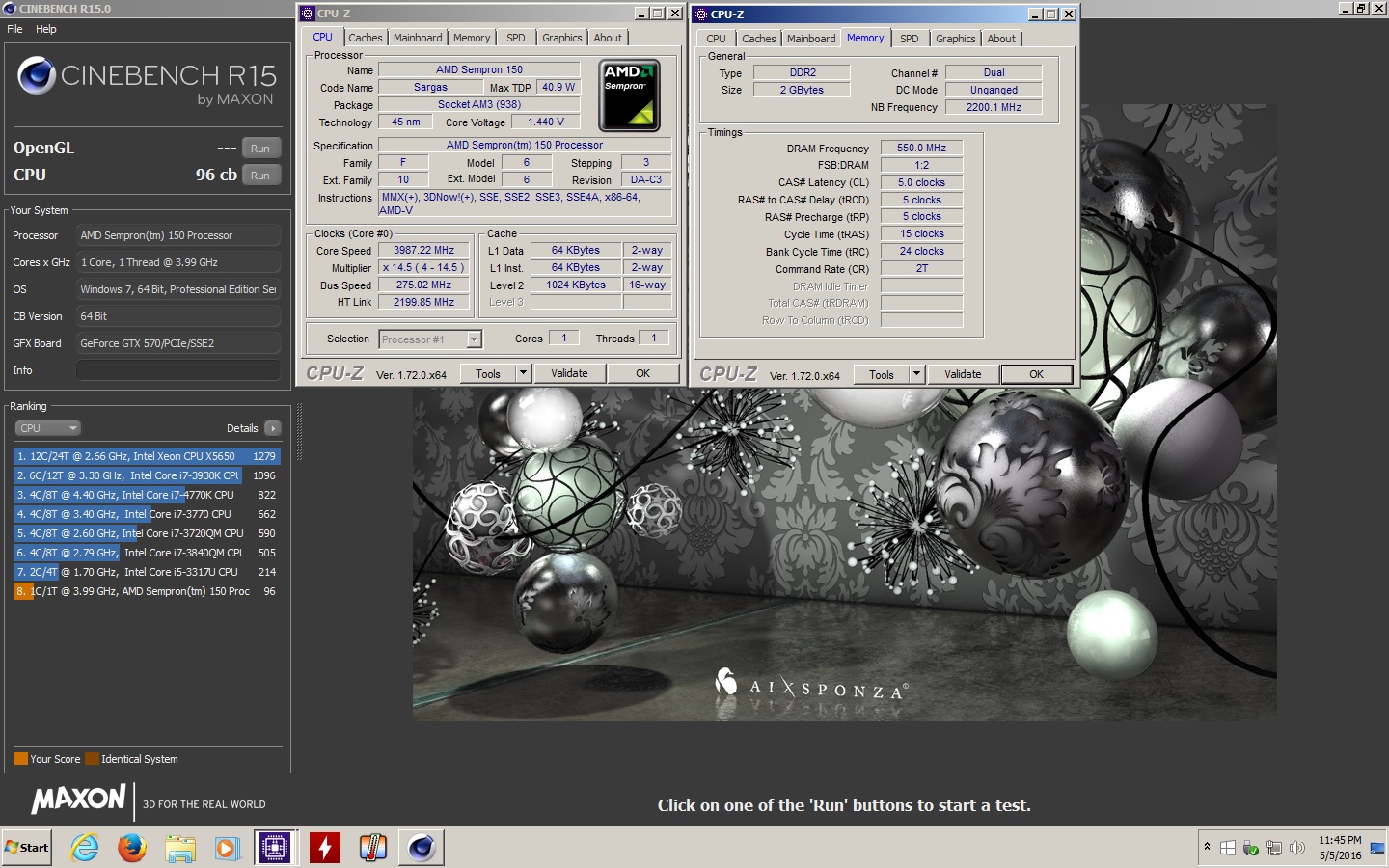Select ranking entry Core i7-3930K
This screenshot has width=1389, height=868.
(147, 475)
